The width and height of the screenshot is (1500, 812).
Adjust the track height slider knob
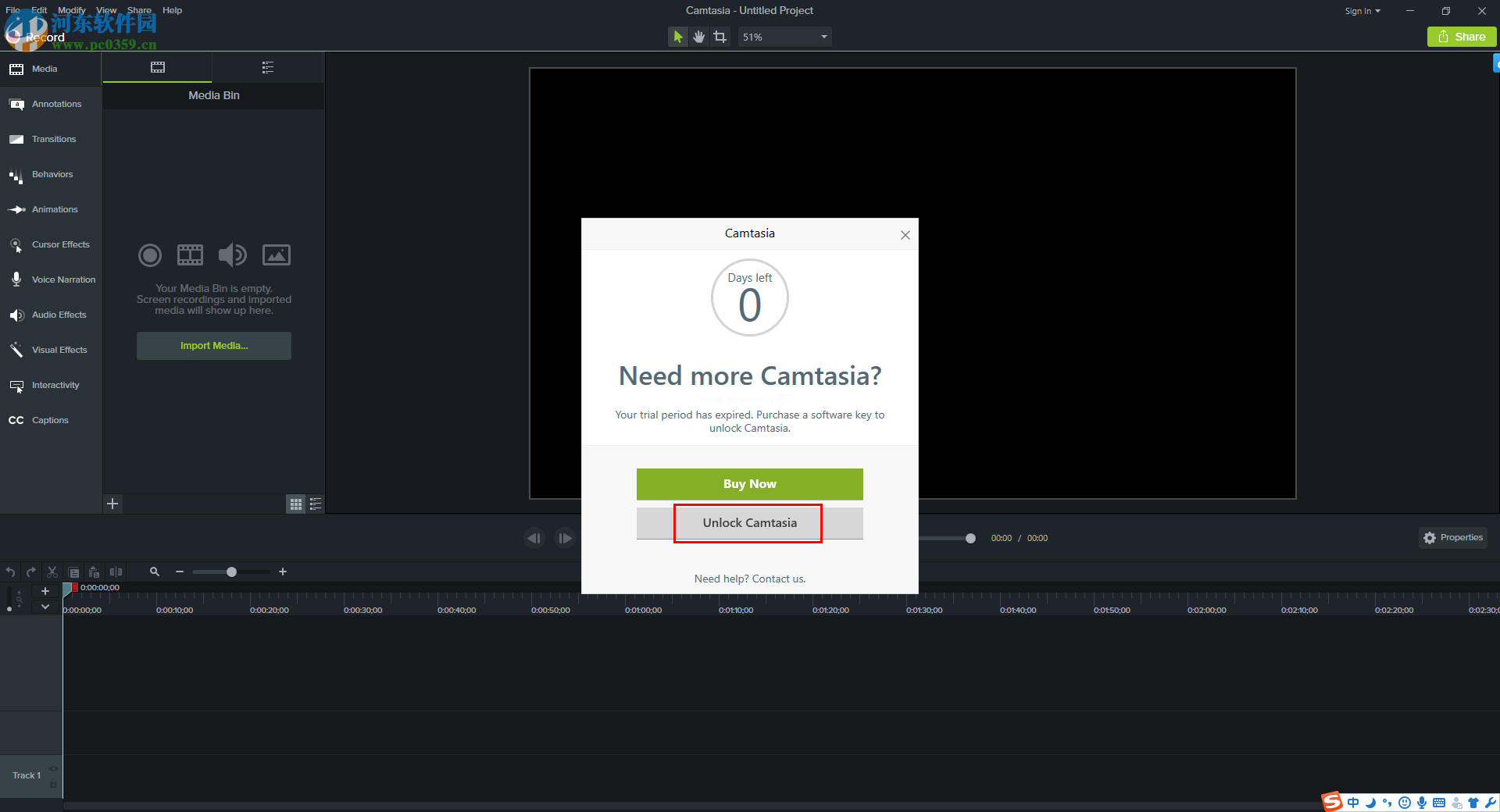tap(9, 609)
